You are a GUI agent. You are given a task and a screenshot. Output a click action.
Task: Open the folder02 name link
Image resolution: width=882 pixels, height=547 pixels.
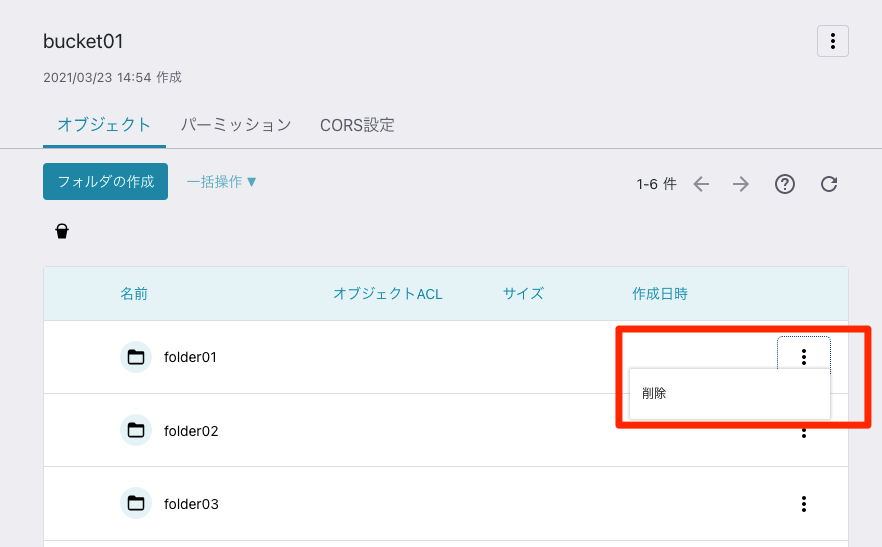coord(191,431)
